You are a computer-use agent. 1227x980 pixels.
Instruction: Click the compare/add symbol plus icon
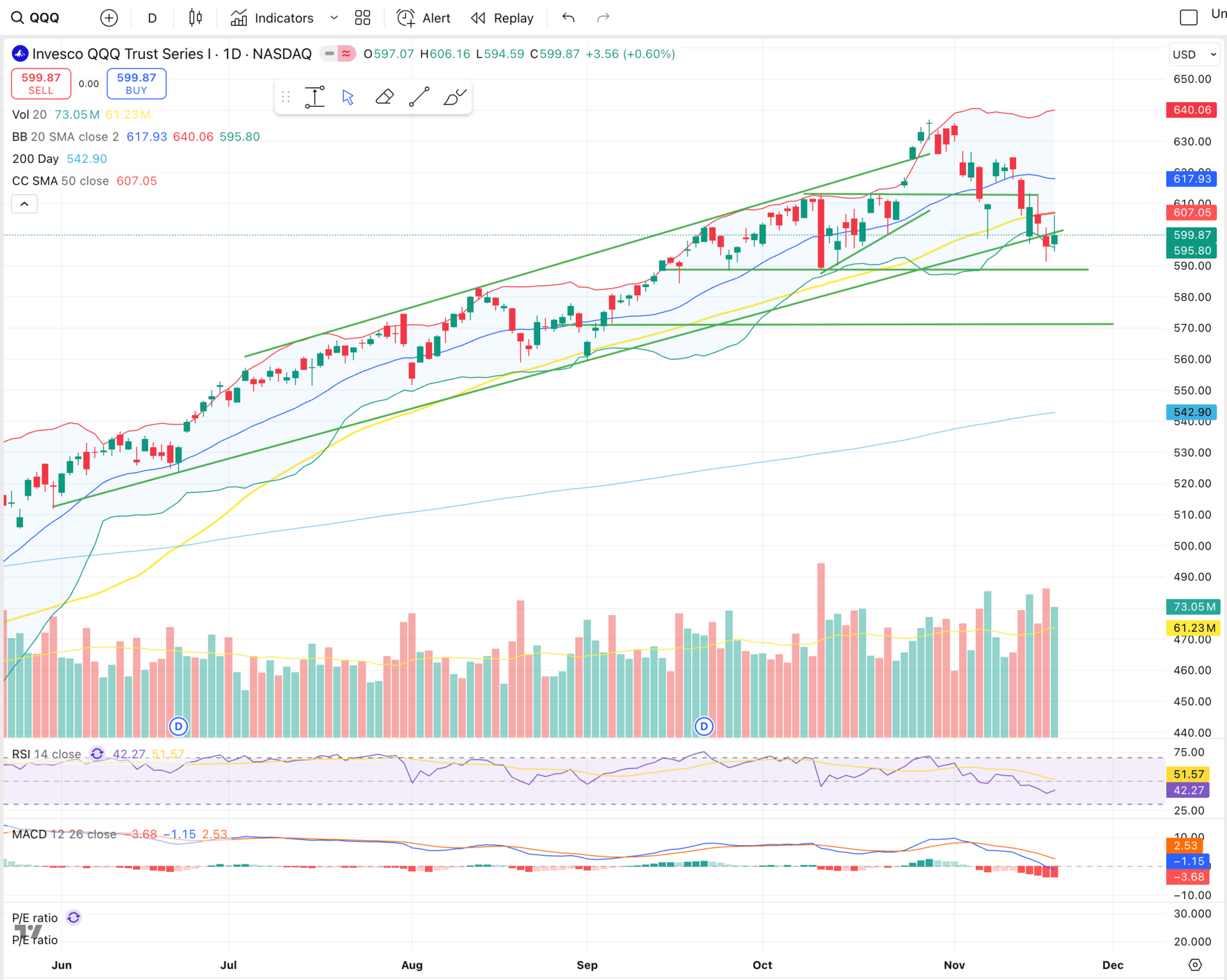point(109,18)
